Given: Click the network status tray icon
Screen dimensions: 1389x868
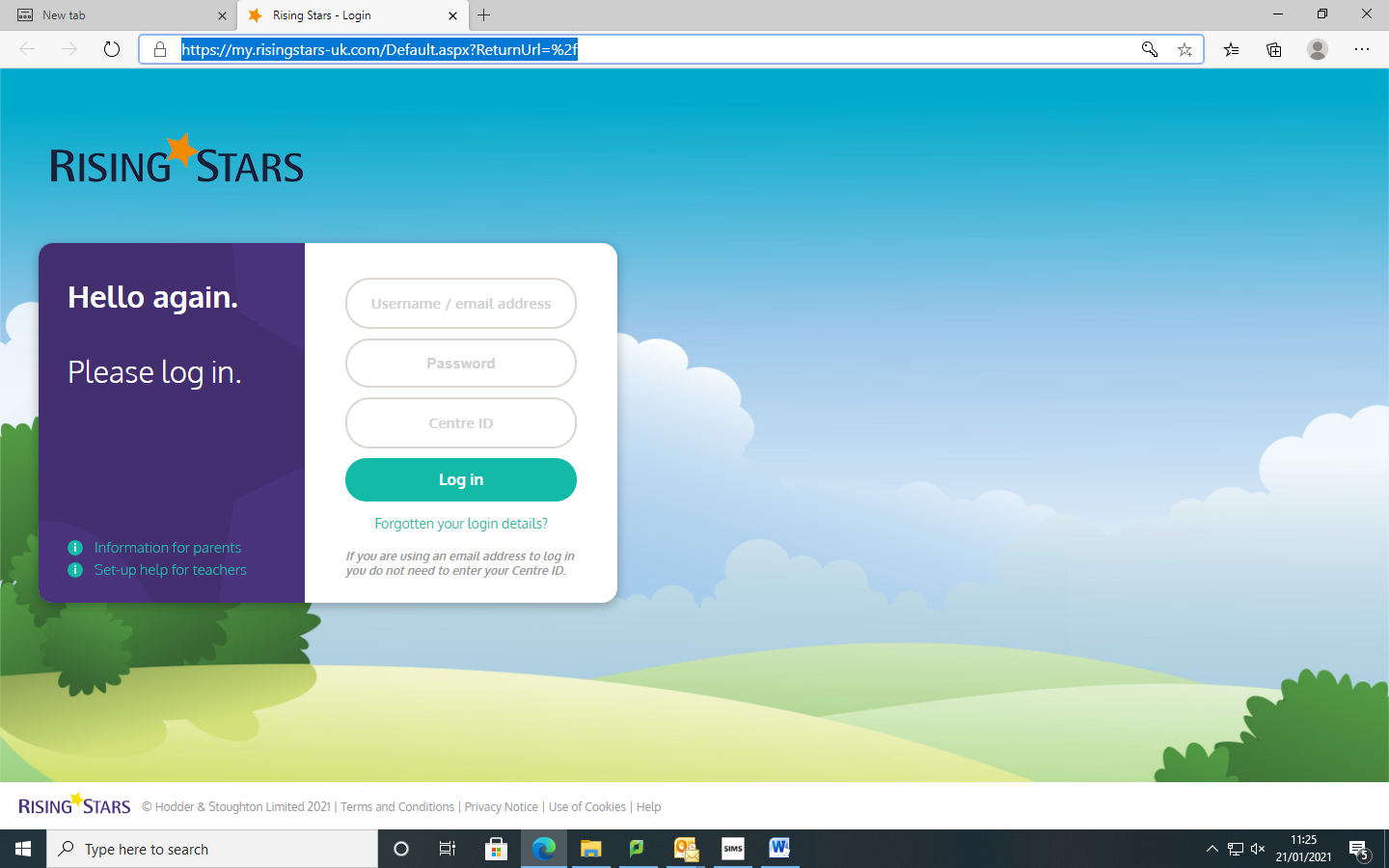Looking at the screenshot, I should (1236, 849).
